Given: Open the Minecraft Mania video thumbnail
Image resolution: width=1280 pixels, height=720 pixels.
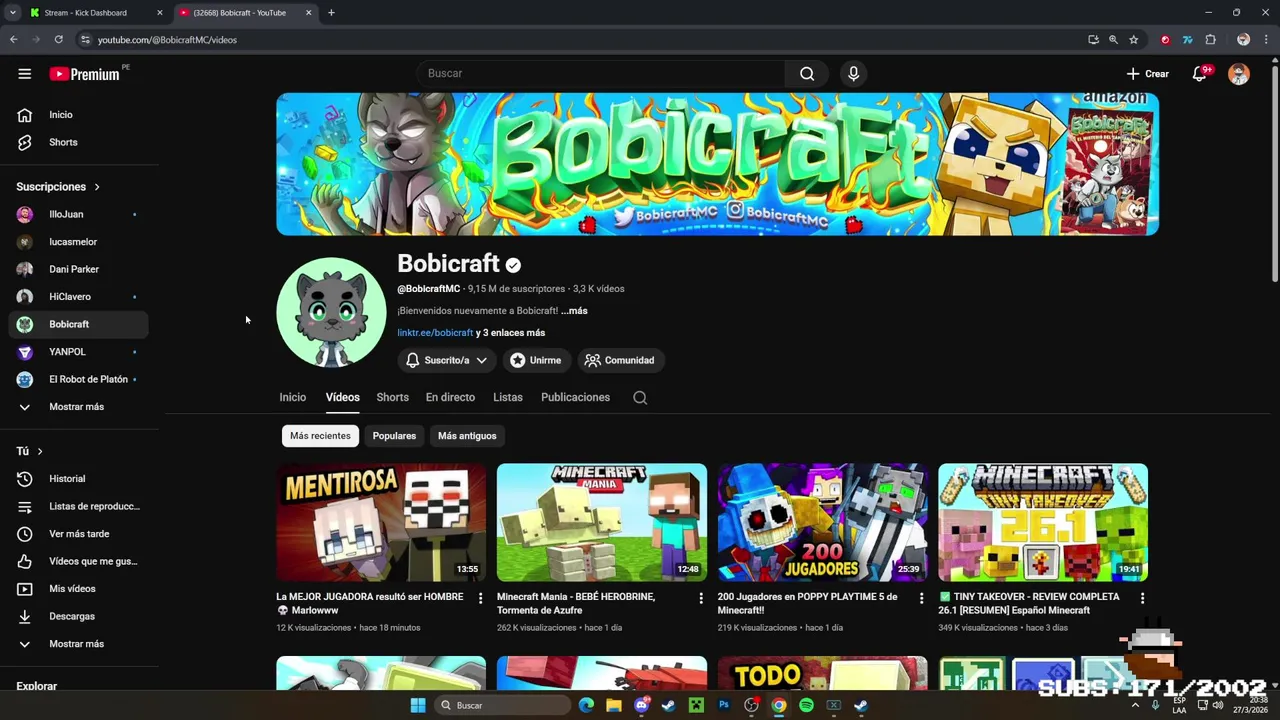Looking at the screenshot, I should [602, 522].
